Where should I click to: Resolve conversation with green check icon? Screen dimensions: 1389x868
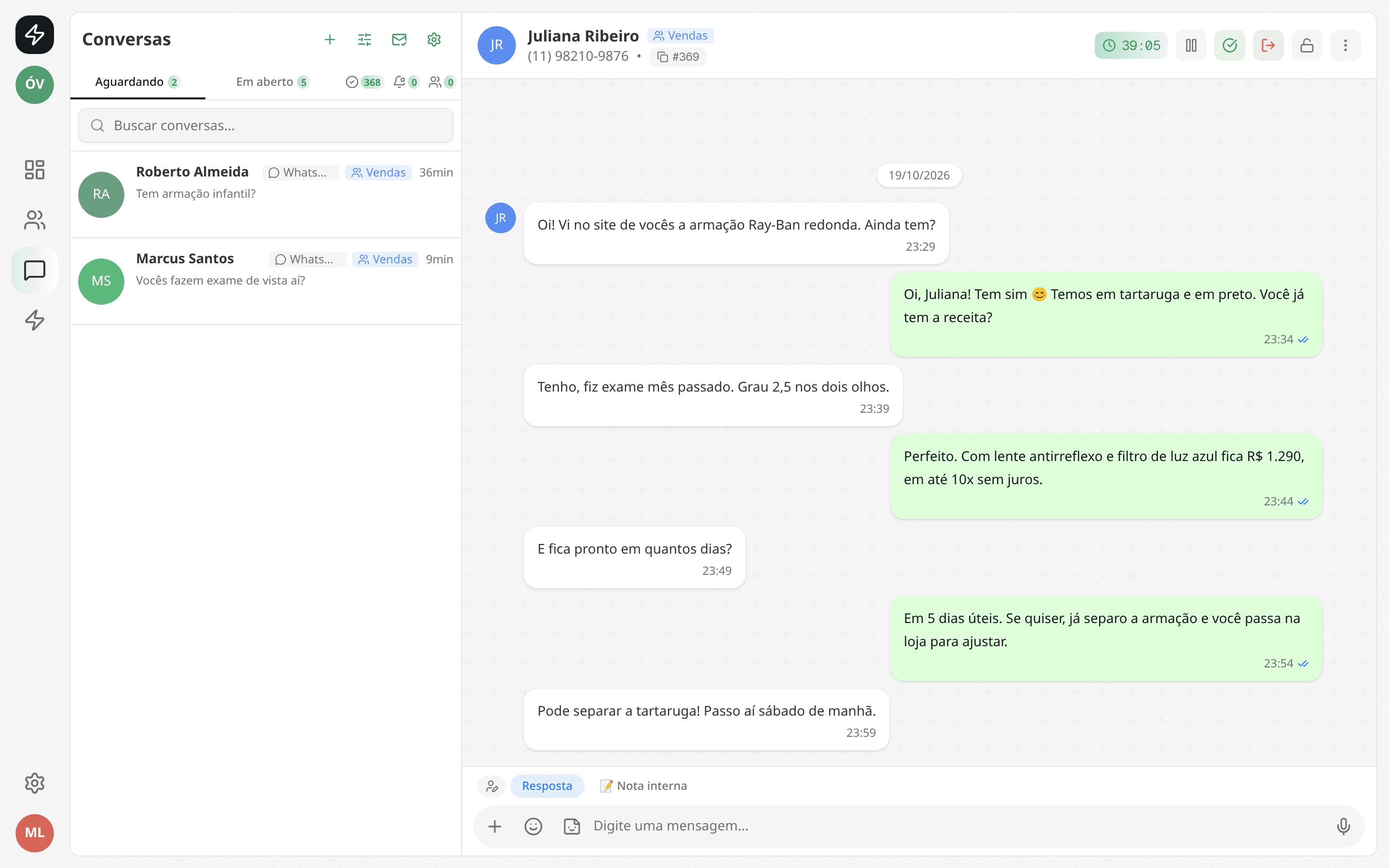point(1229,45)
